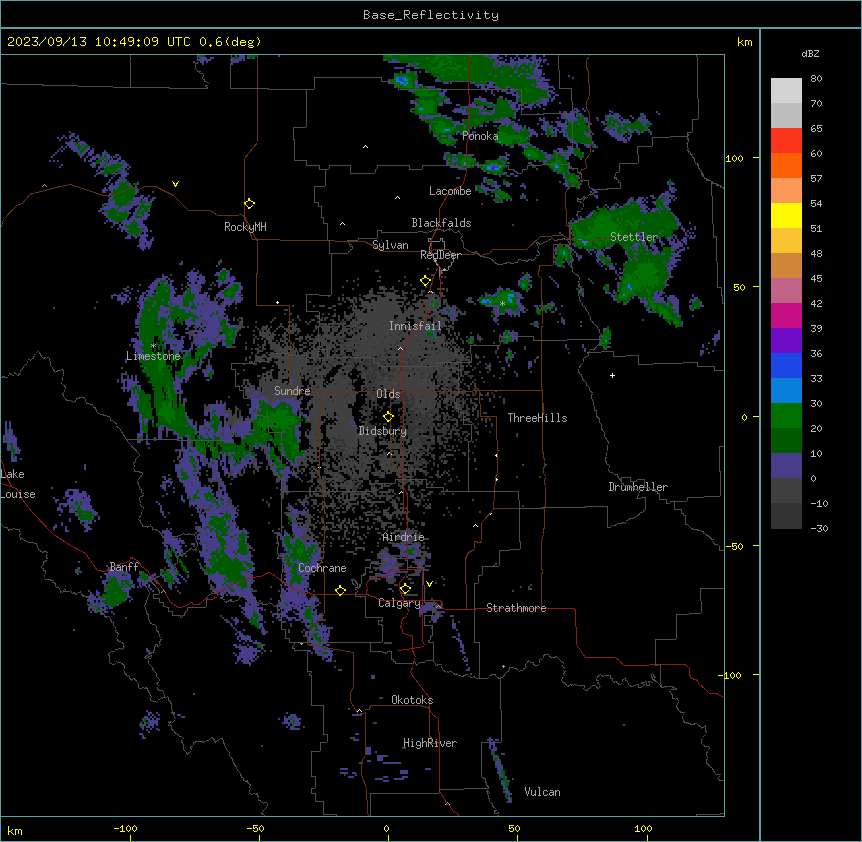Select the Lacombe city label

(x=450, y=191)
